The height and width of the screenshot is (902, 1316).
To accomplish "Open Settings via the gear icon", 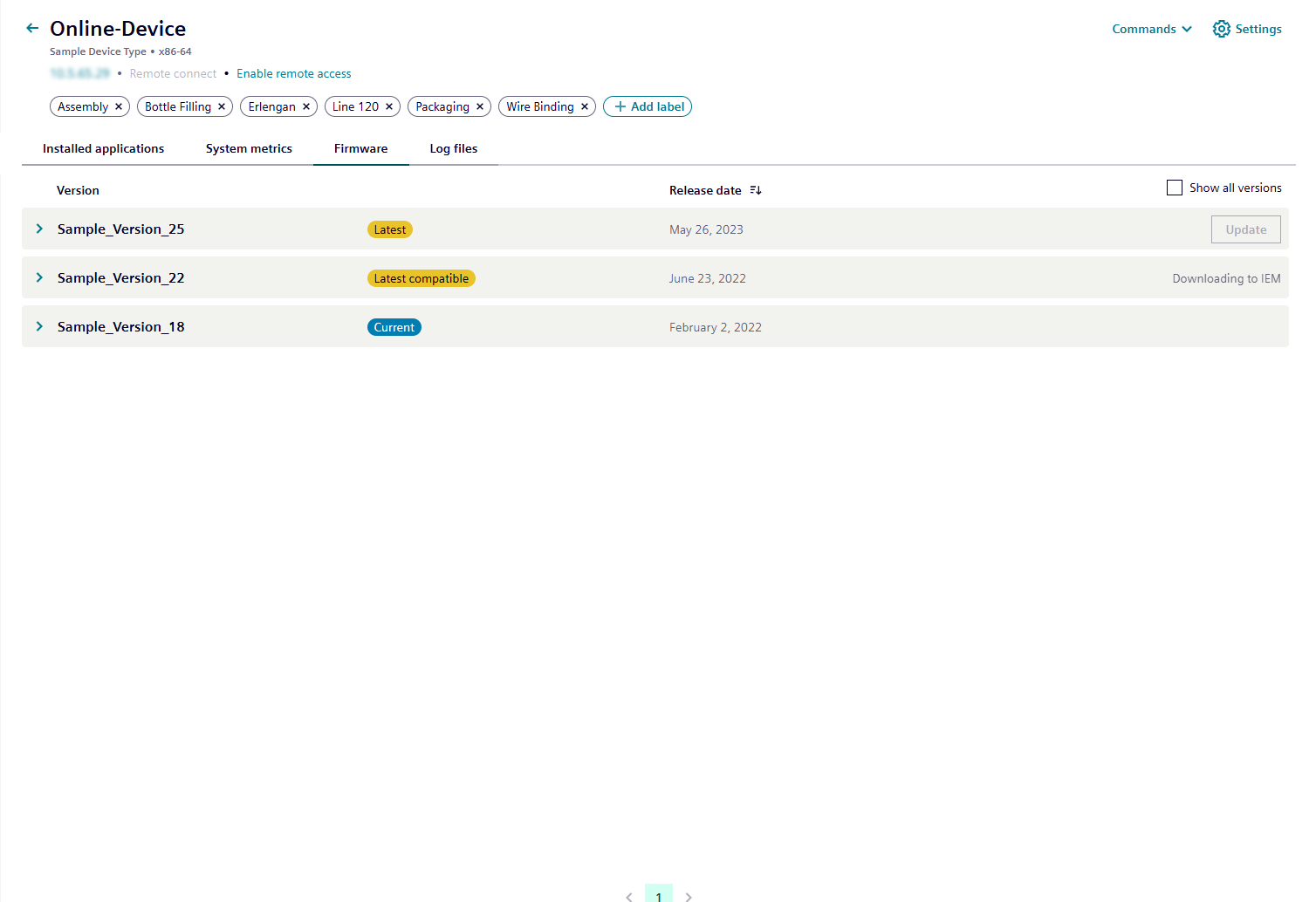I will point(1221,29).
